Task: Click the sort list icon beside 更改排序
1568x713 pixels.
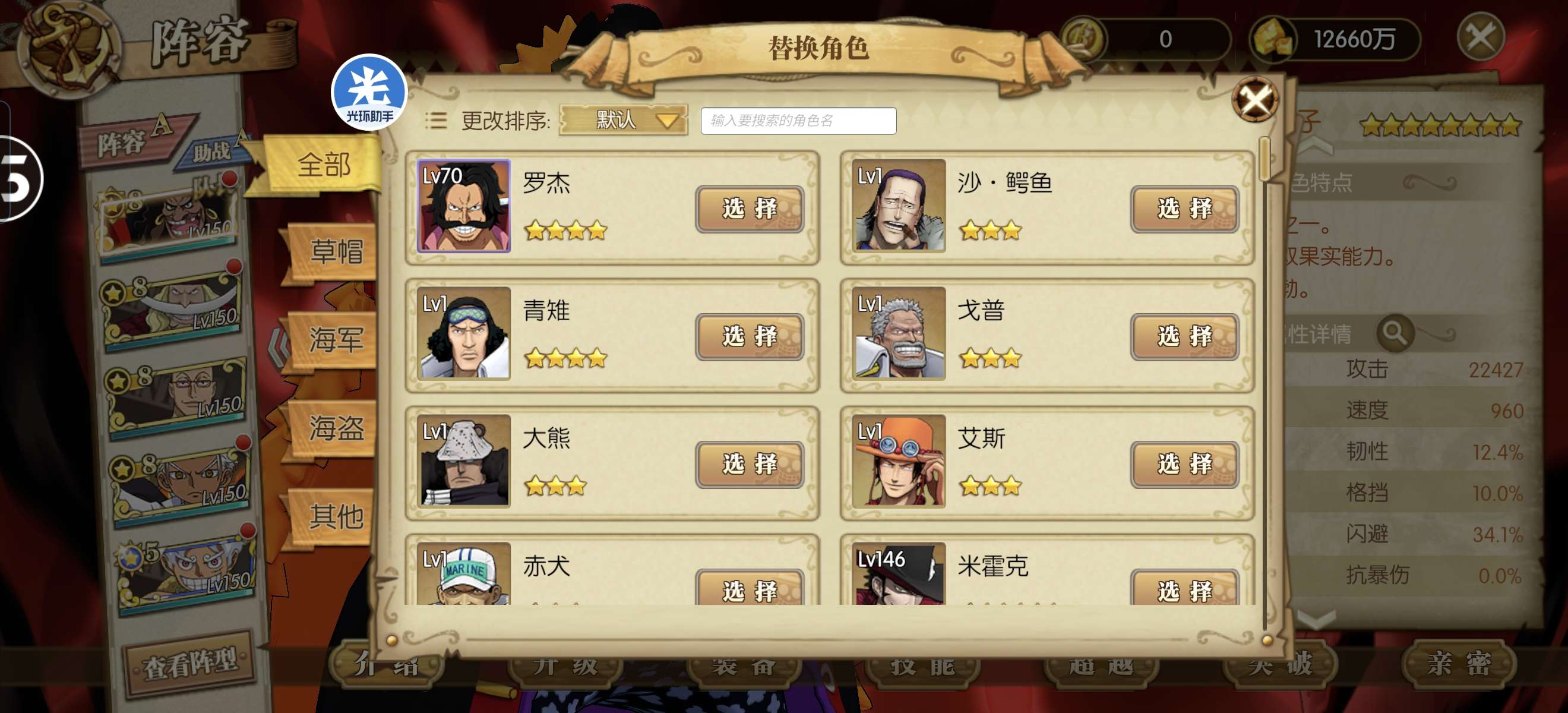Action: tap(436, 121)
